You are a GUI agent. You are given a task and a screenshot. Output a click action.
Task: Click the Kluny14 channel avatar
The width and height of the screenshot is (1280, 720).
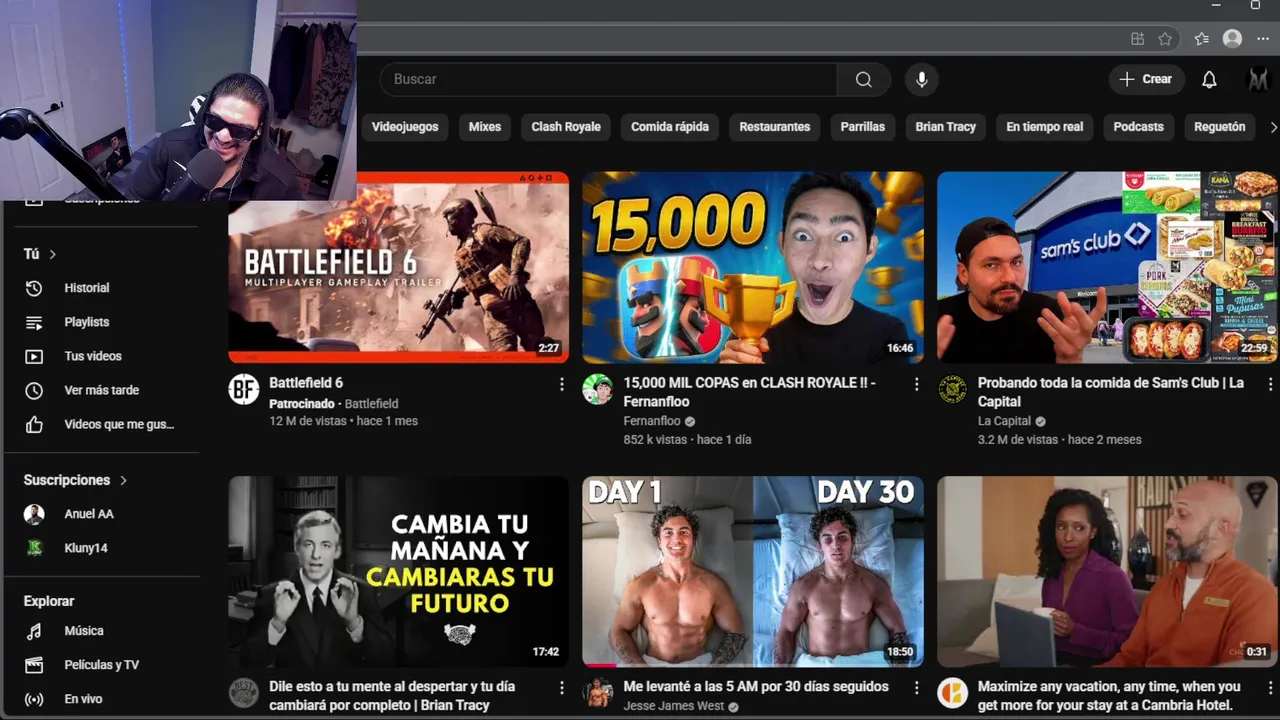pos(34,548)
